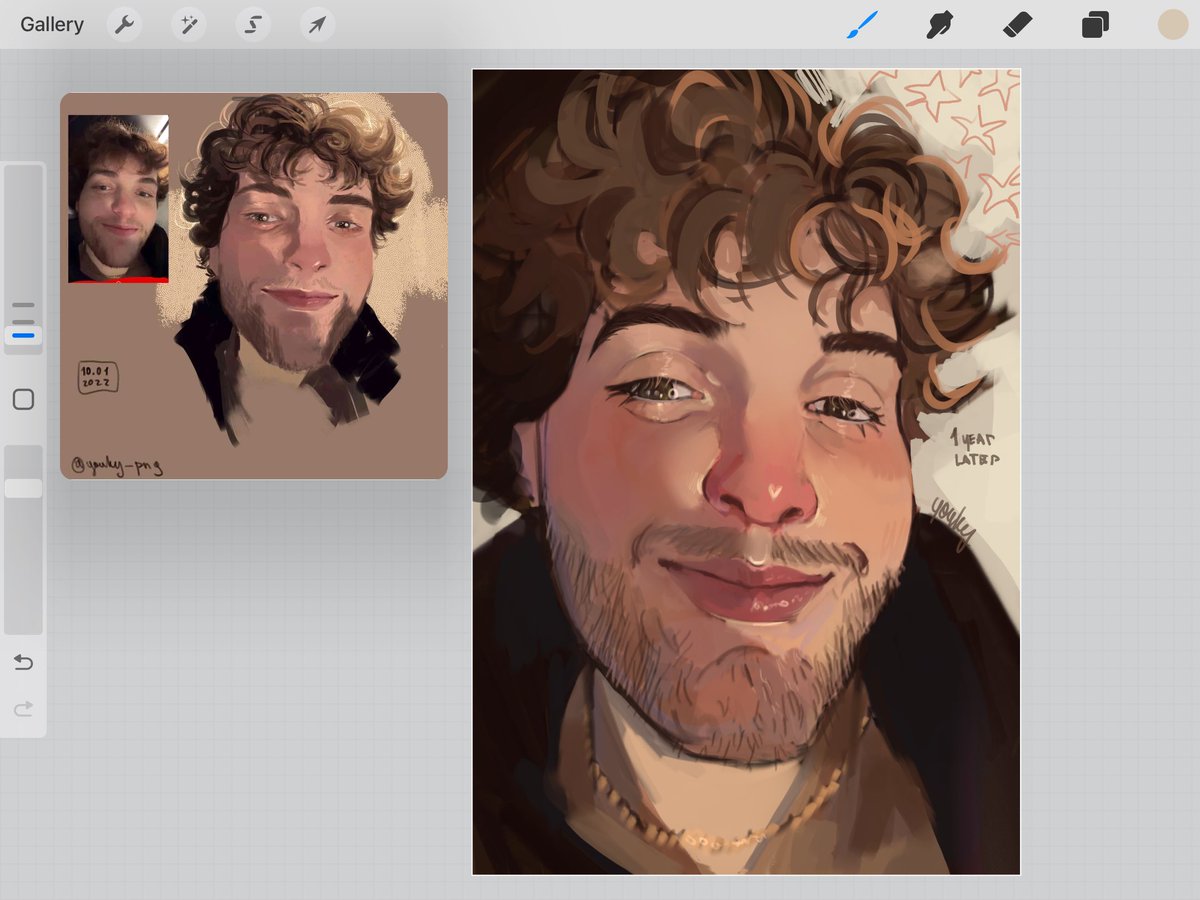Activate the Selection tool

click(x=252, y=24)
